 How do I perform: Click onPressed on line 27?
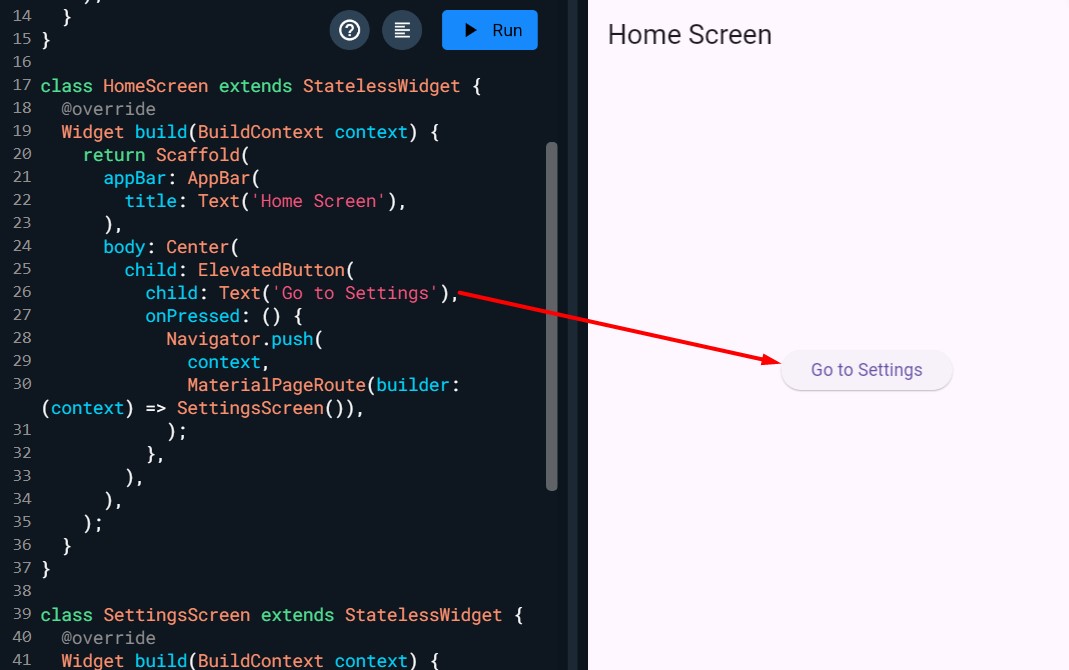coord(192,316)
